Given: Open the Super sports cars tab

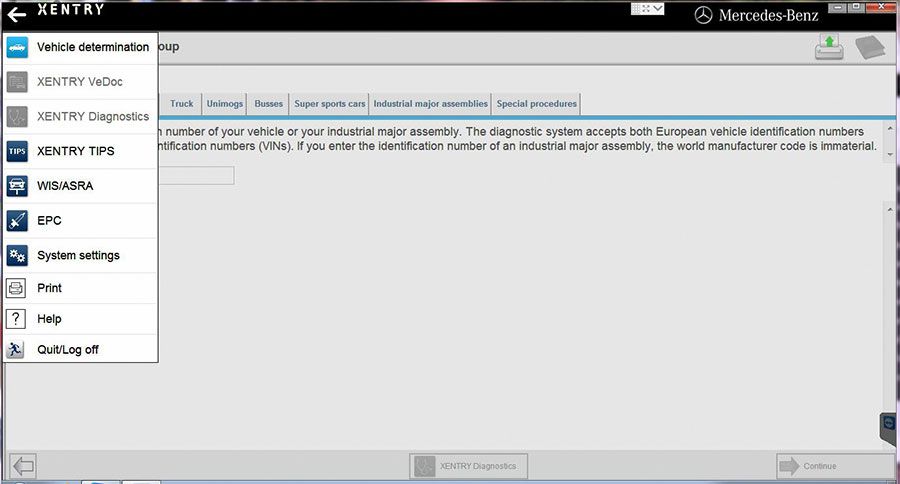Looking at the screenshot, I should 329,104.
